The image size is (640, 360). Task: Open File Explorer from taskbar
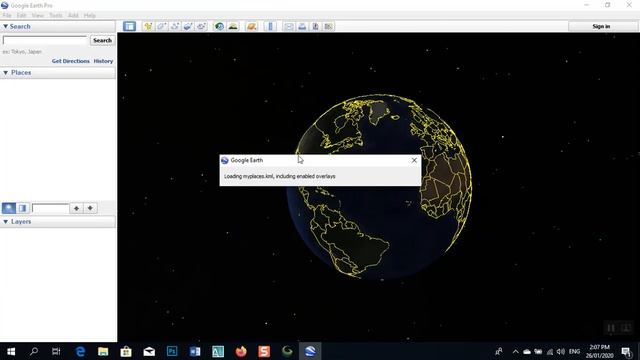click(x=103, y=351)
